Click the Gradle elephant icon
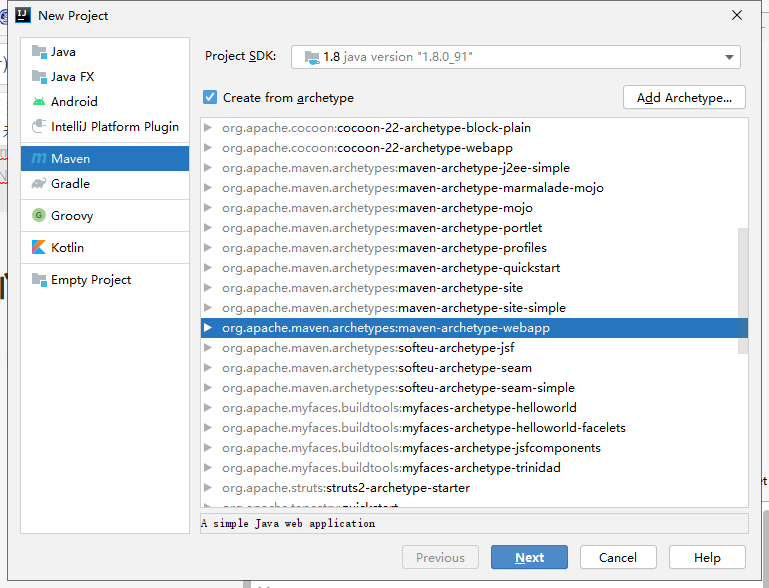Image resolution: width=769 pixels, height=588 pixels. pos(39,184)
